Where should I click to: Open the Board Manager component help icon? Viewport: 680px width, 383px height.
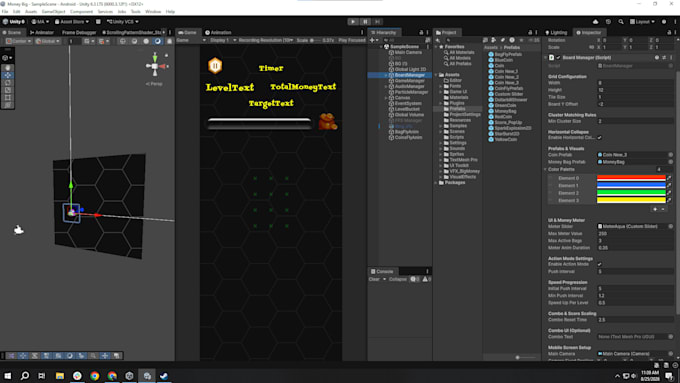point(657,58)
